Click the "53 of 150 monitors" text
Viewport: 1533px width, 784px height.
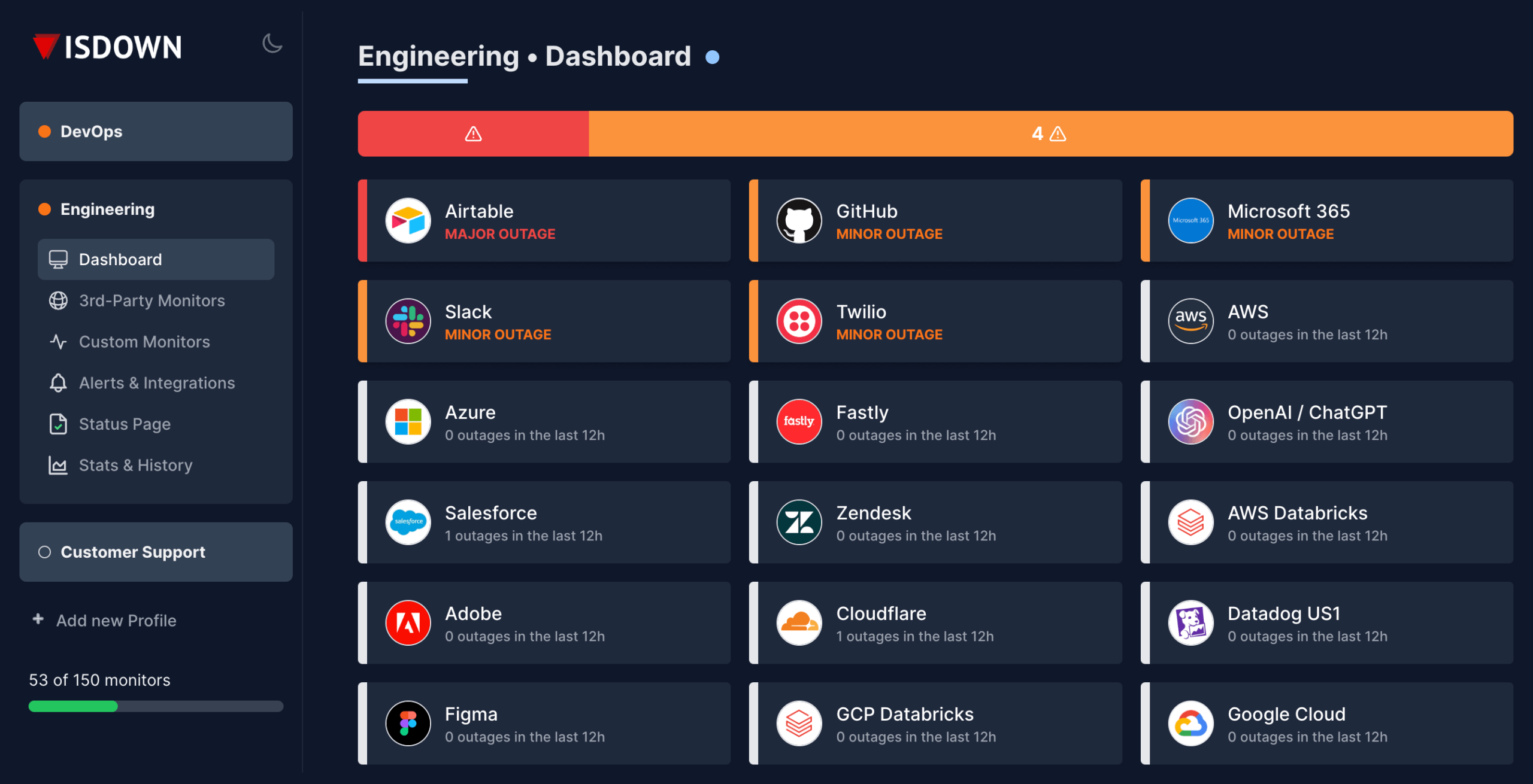pyautogui.click(x=99, y=680)
